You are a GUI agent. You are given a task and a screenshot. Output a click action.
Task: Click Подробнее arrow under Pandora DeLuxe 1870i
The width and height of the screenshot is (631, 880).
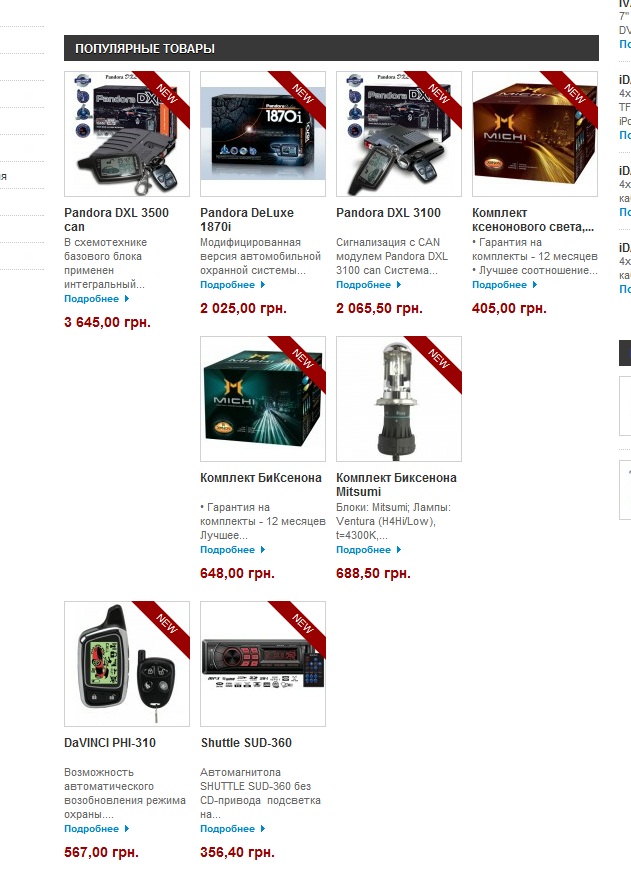click(263, 285)
